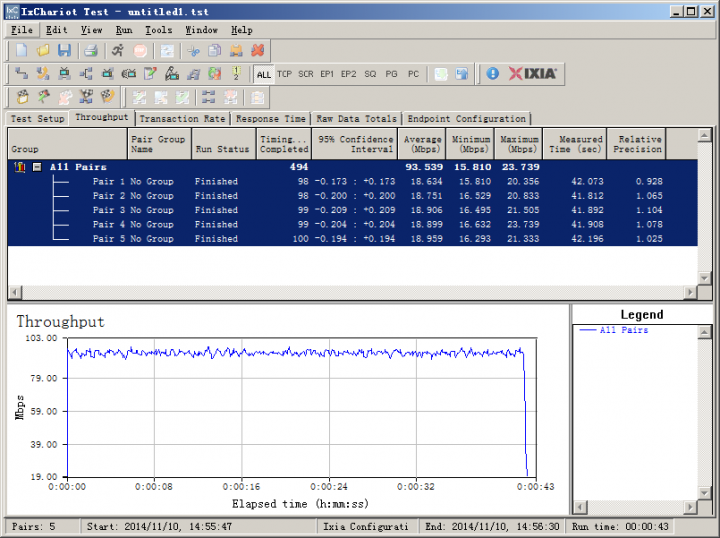Toggle the PC filter button
720x538 pixels.
413,74
